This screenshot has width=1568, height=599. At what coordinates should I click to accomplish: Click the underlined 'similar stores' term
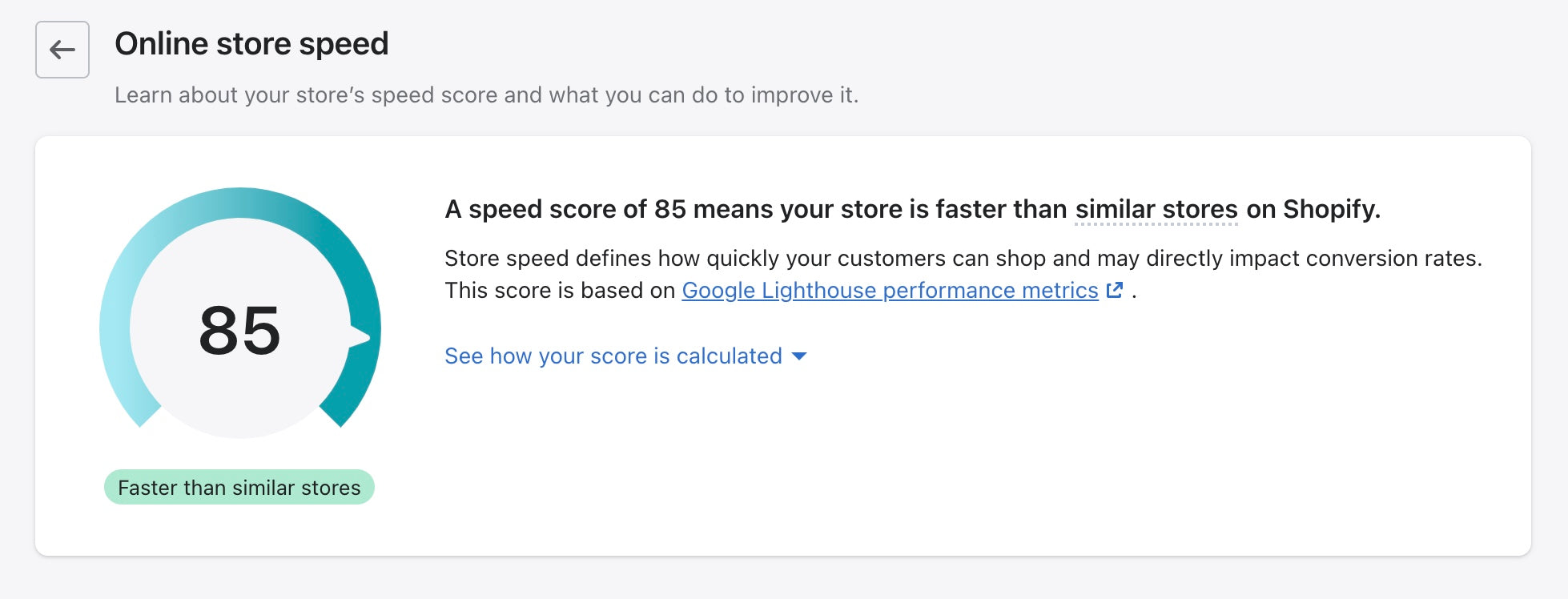1156,210
